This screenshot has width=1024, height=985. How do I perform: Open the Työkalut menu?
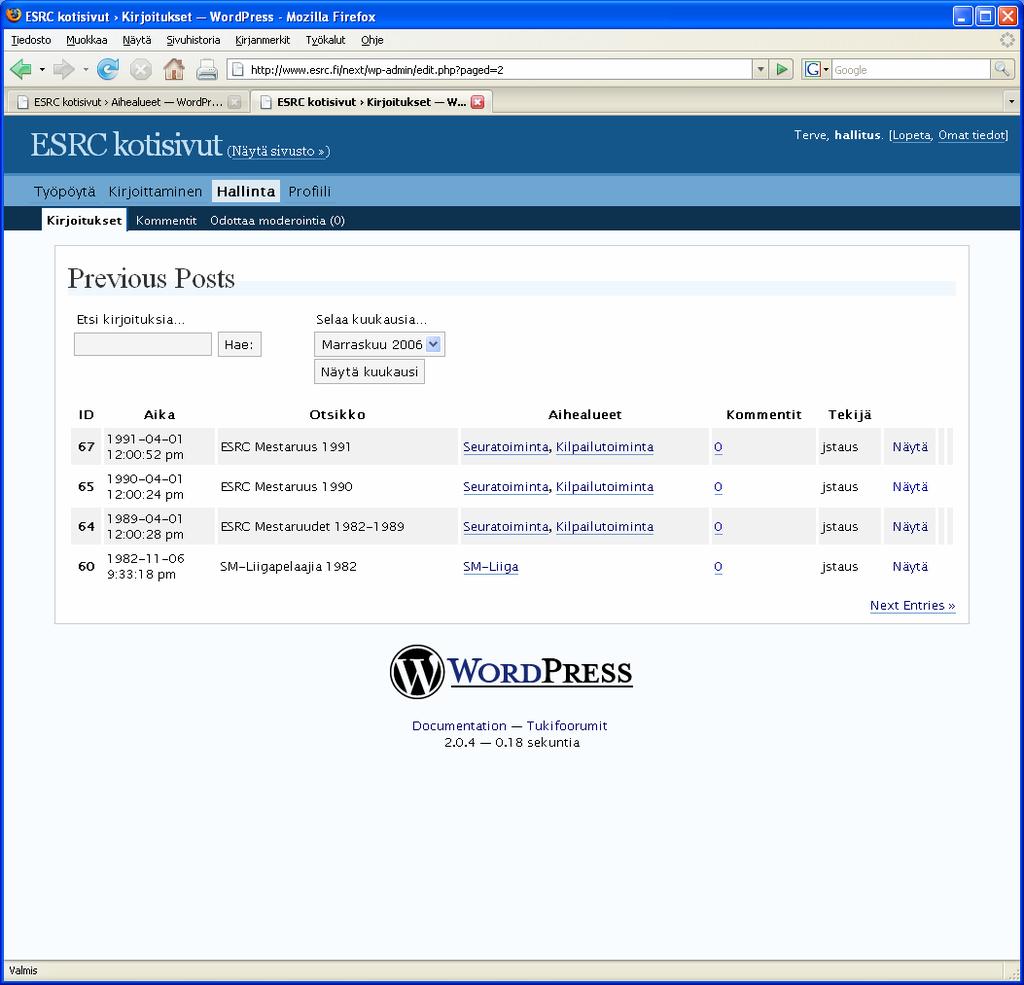click(x=325, y=40)
